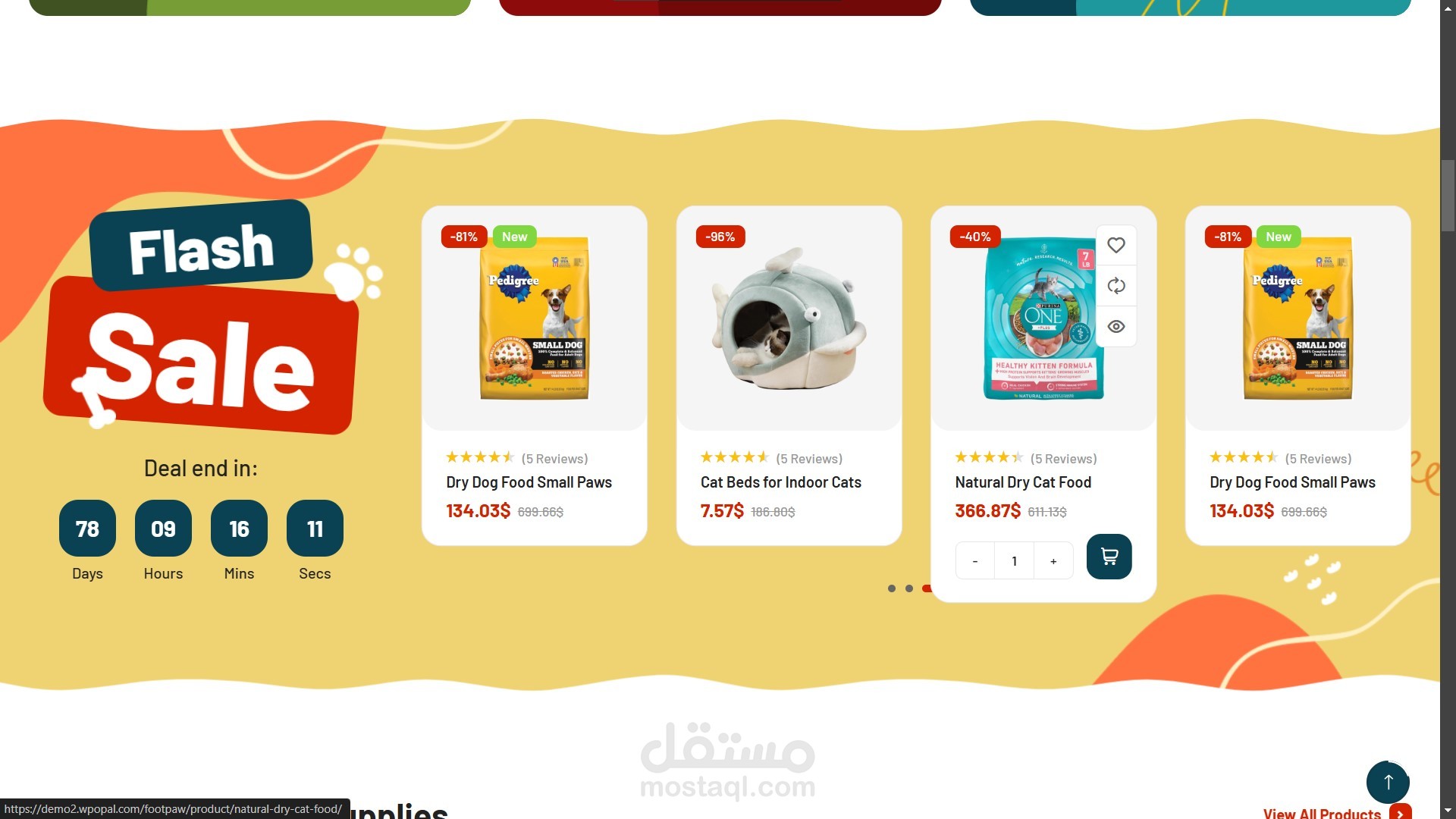Select the second carousel dot

pyautogui.click(x=909, y=588)
